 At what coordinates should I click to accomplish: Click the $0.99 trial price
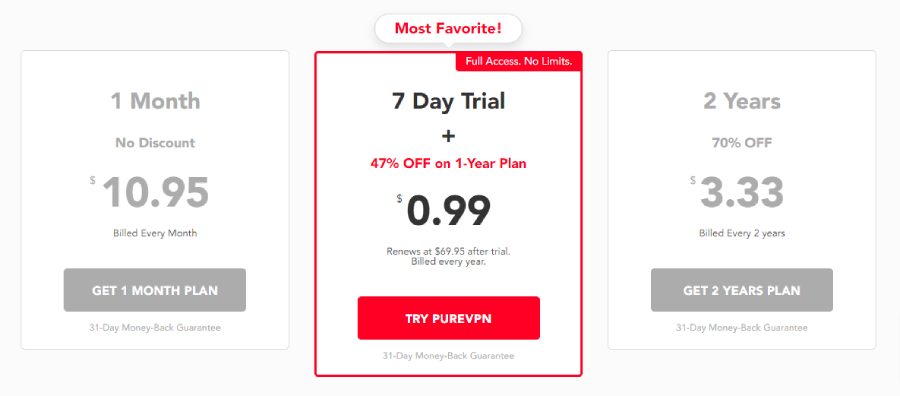tap(444, 211)
